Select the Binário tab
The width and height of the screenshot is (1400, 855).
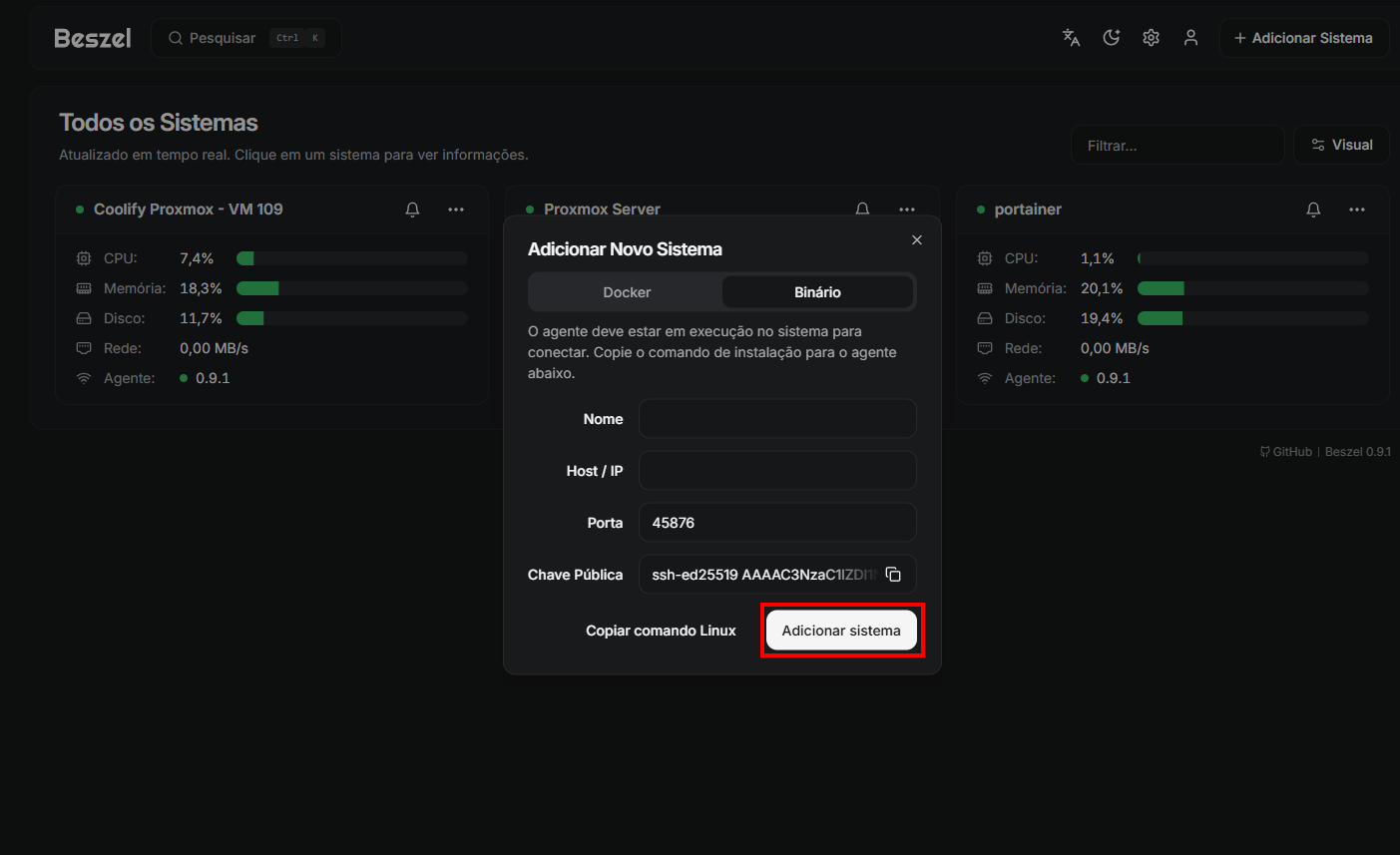pos(817,292)
